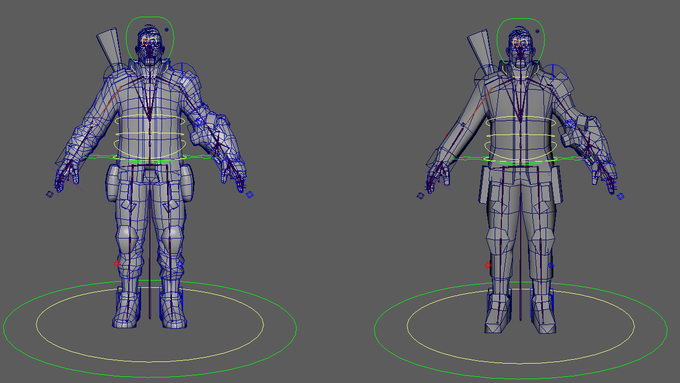Screen dimensions: 680x383
Task: Pick left character's red eye control circle
Action: click(146, 42)
